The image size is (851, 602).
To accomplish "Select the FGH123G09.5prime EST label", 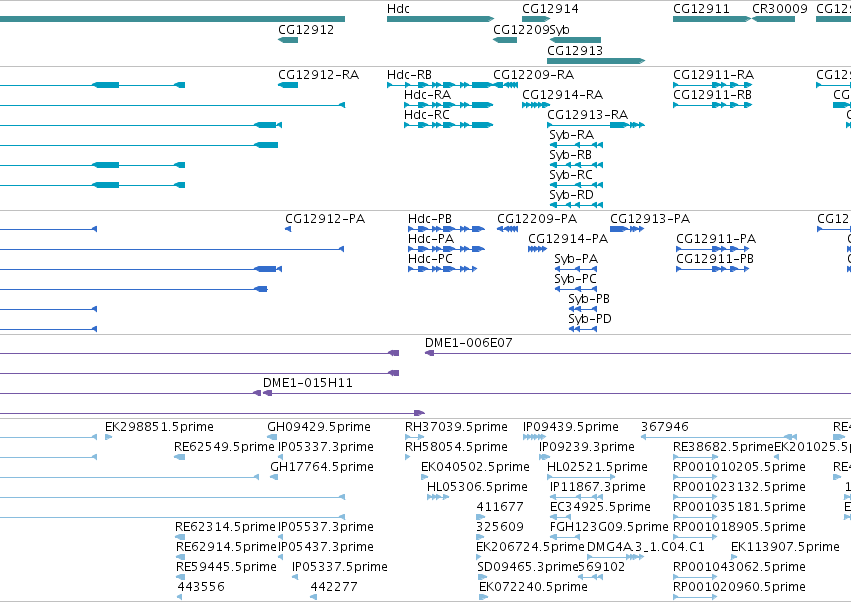I will pyautogui.click(x=609, y=527).
